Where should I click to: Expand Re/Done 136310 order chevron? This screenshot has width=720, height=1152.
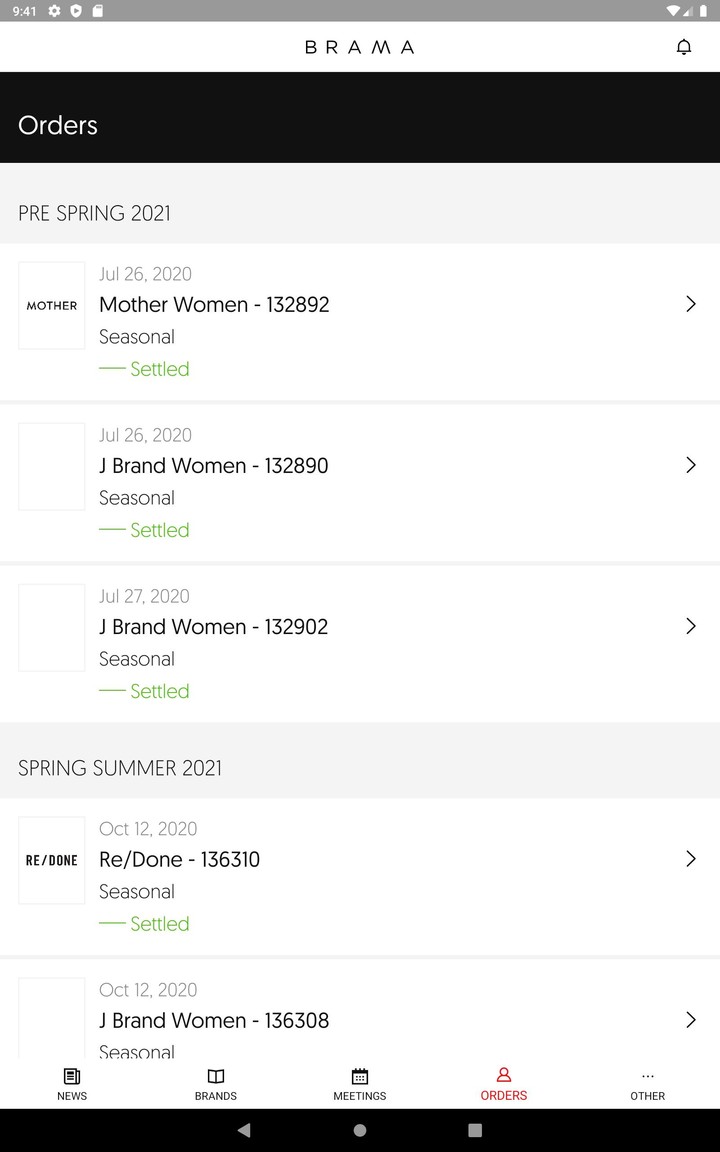tap(690, 859)
